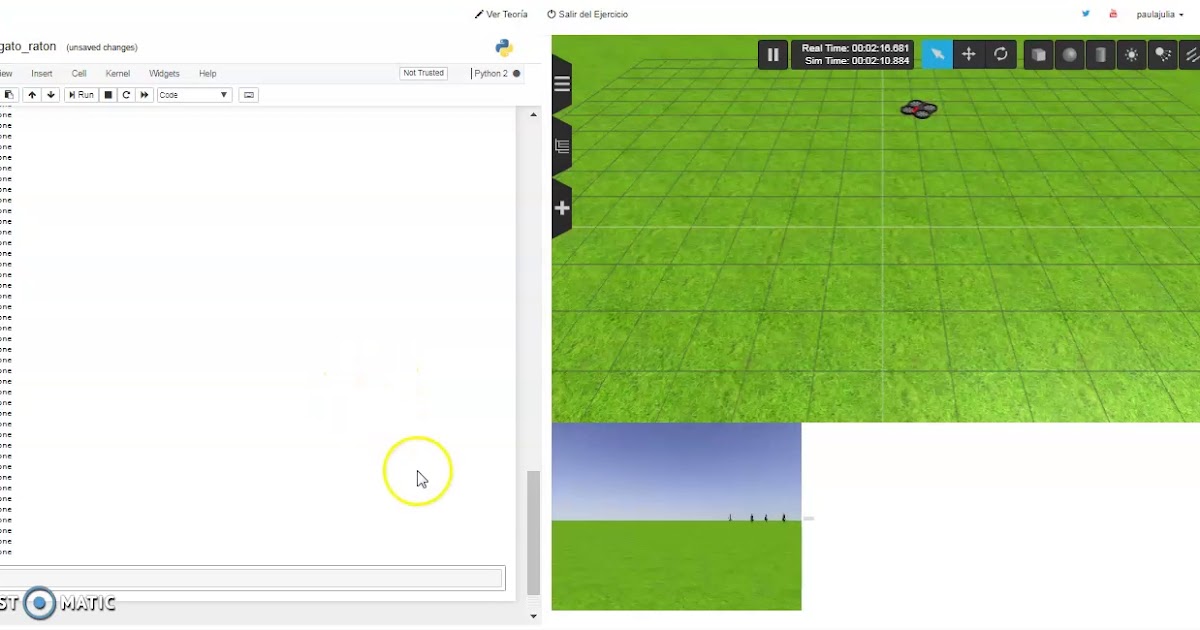Click the Python logo icon
Screen dimensions: 1200x630
click(504, 48)
